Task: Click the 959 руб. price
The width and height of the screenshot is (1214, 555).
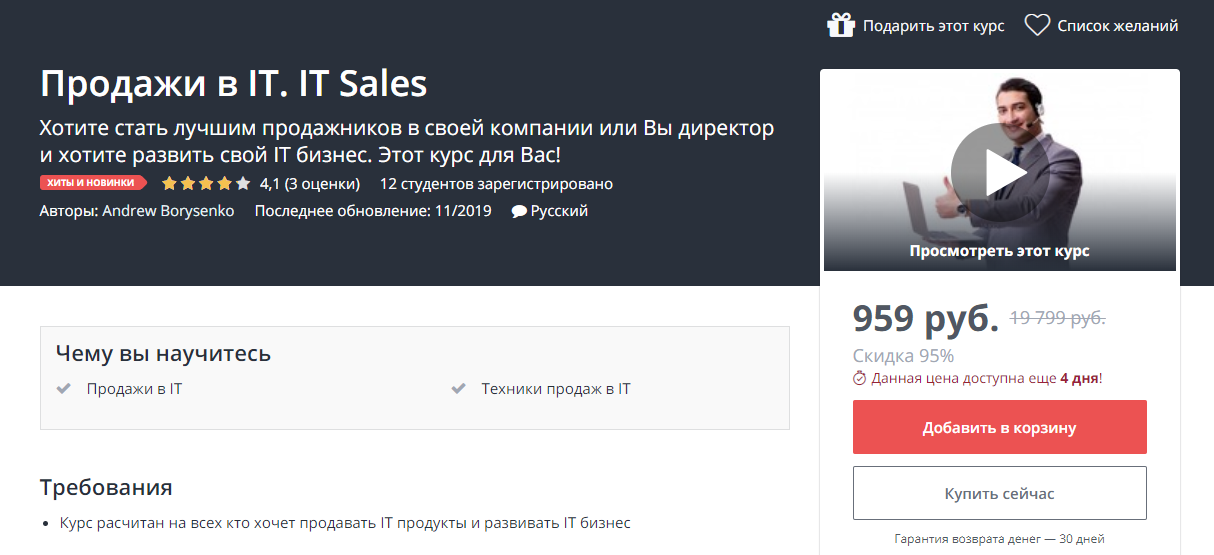Action: [925, 318]
